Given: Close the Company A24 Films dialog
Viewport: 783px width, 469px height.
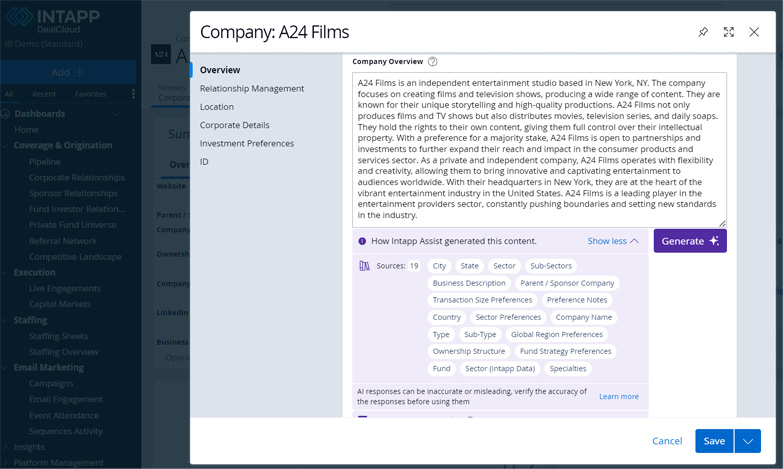Looking at the screenshot, I should tap(754, 32).
